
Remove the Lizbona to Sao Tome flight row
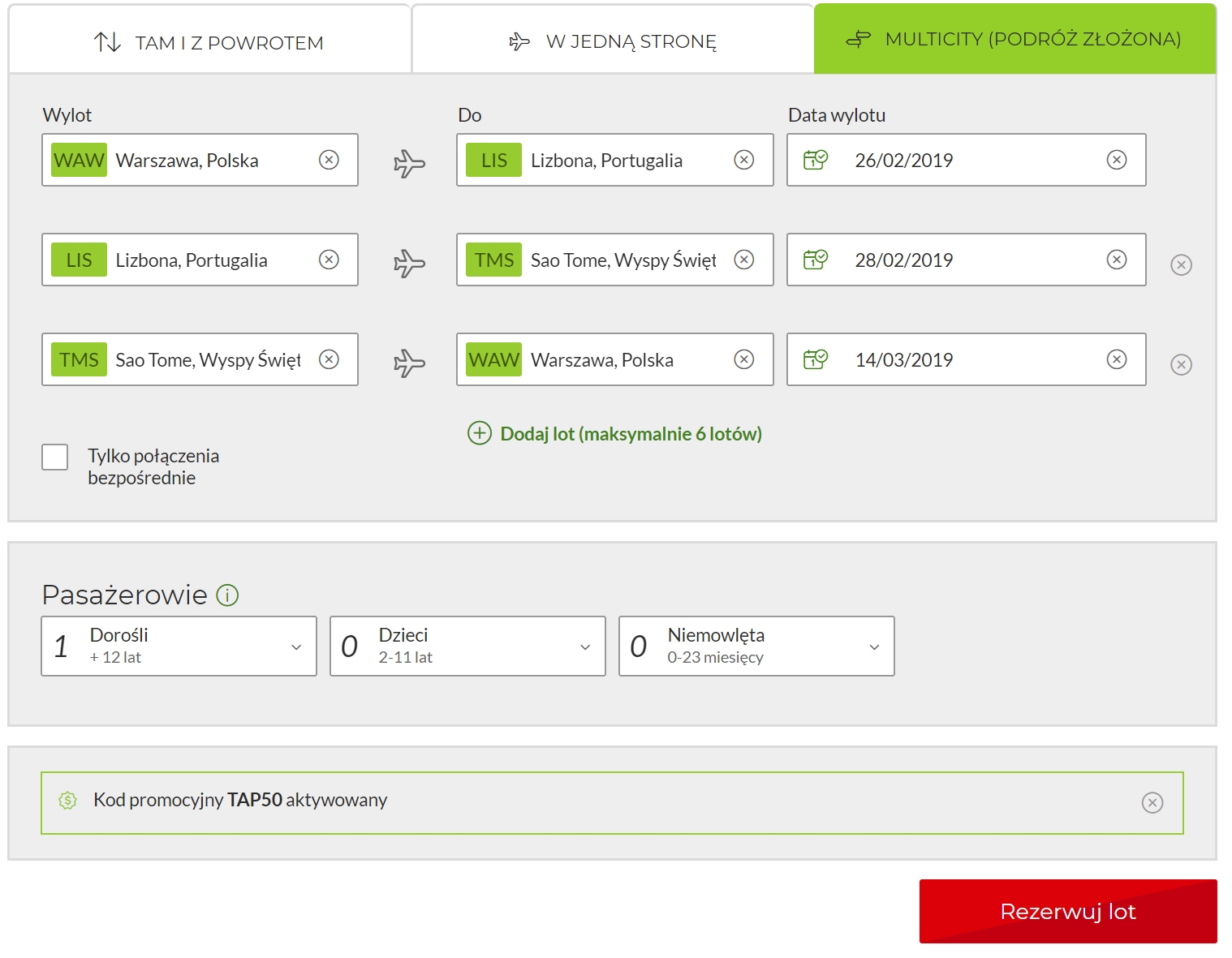coord(1182,264)
